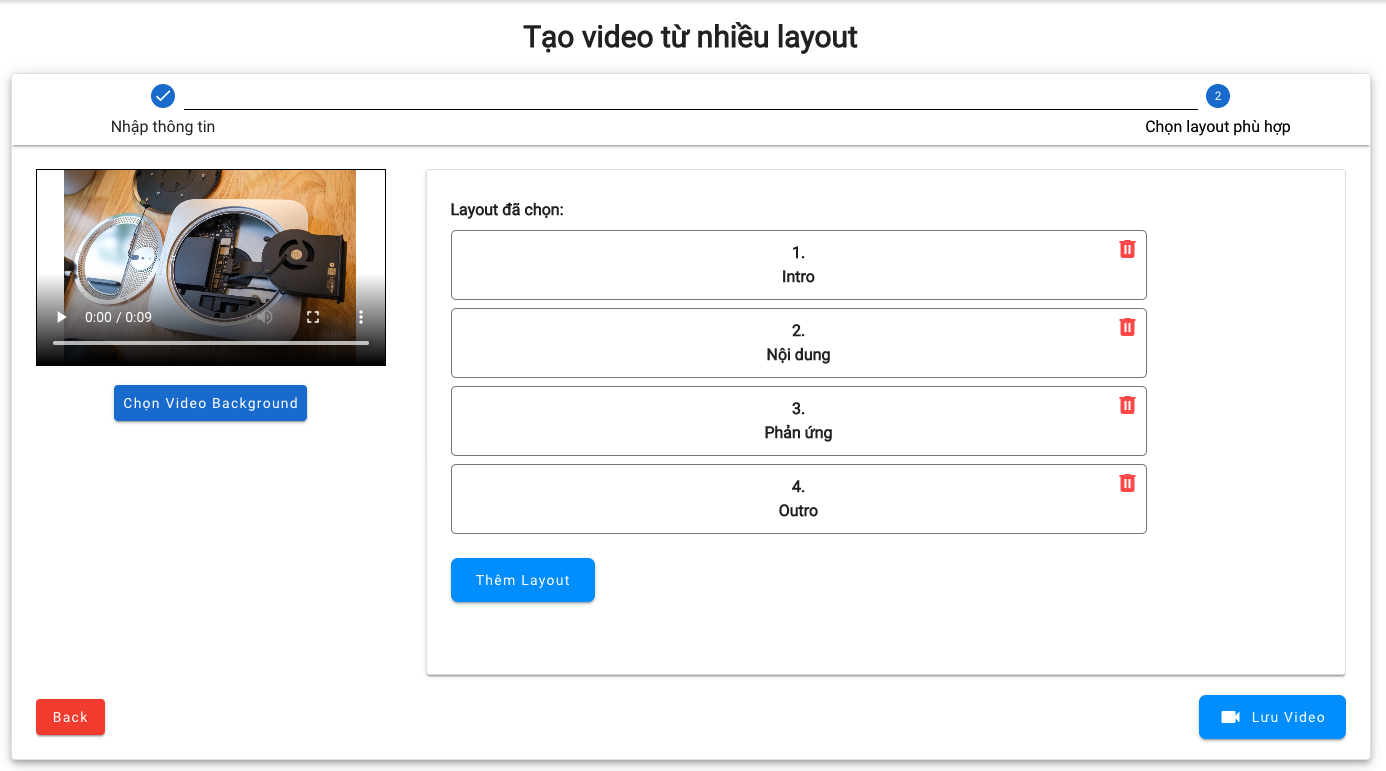Delete the Phản ứng layout with trash icon
The image size is (1386, 771).
click(x=1127, y=405)
